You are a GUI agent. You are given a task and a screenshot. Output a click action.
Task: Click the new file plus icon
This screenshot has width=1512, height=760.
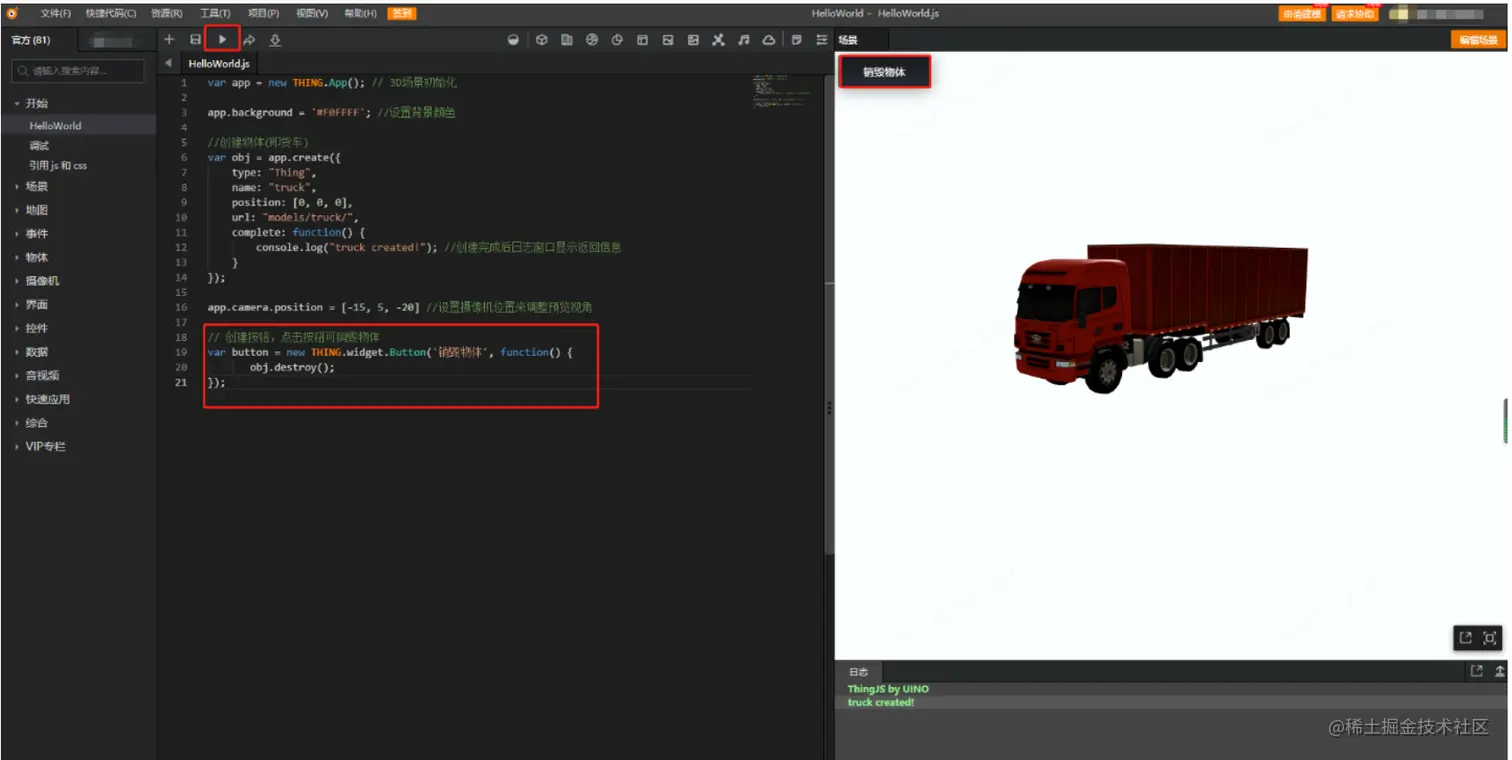tap(169, 40)
